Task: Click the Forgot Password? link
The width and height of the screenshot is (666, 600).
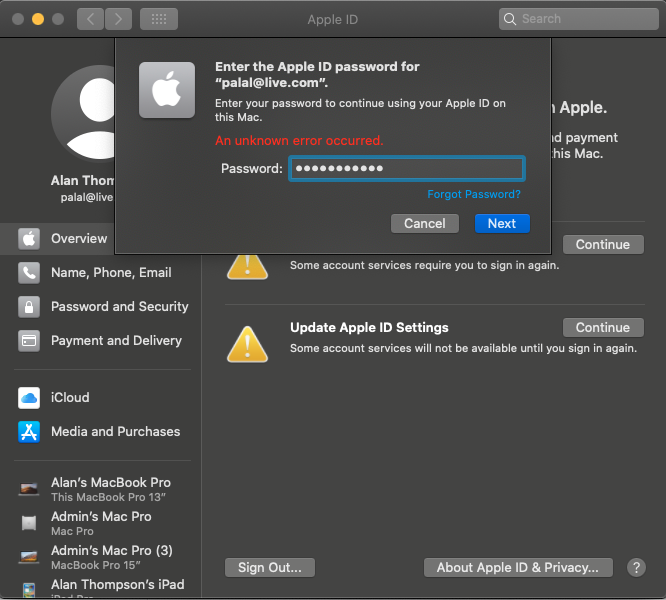Action: pos(474,194)
